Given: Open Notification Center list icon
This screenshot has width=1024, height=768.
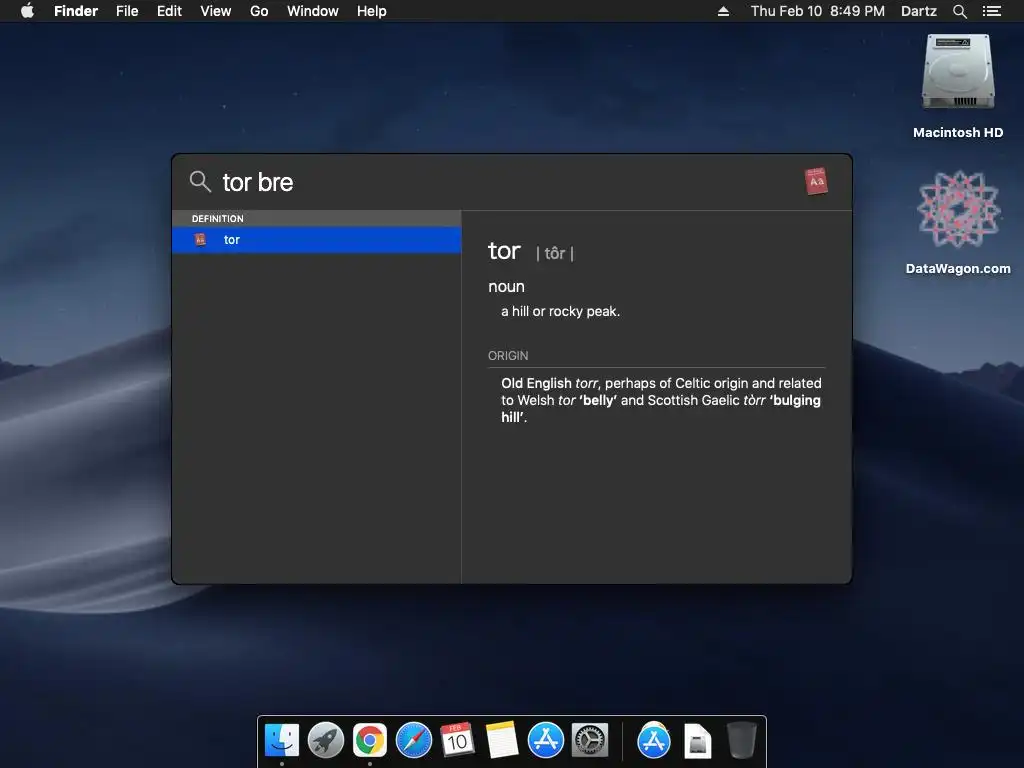Looking at the screenshot, I should pos(992,11).
